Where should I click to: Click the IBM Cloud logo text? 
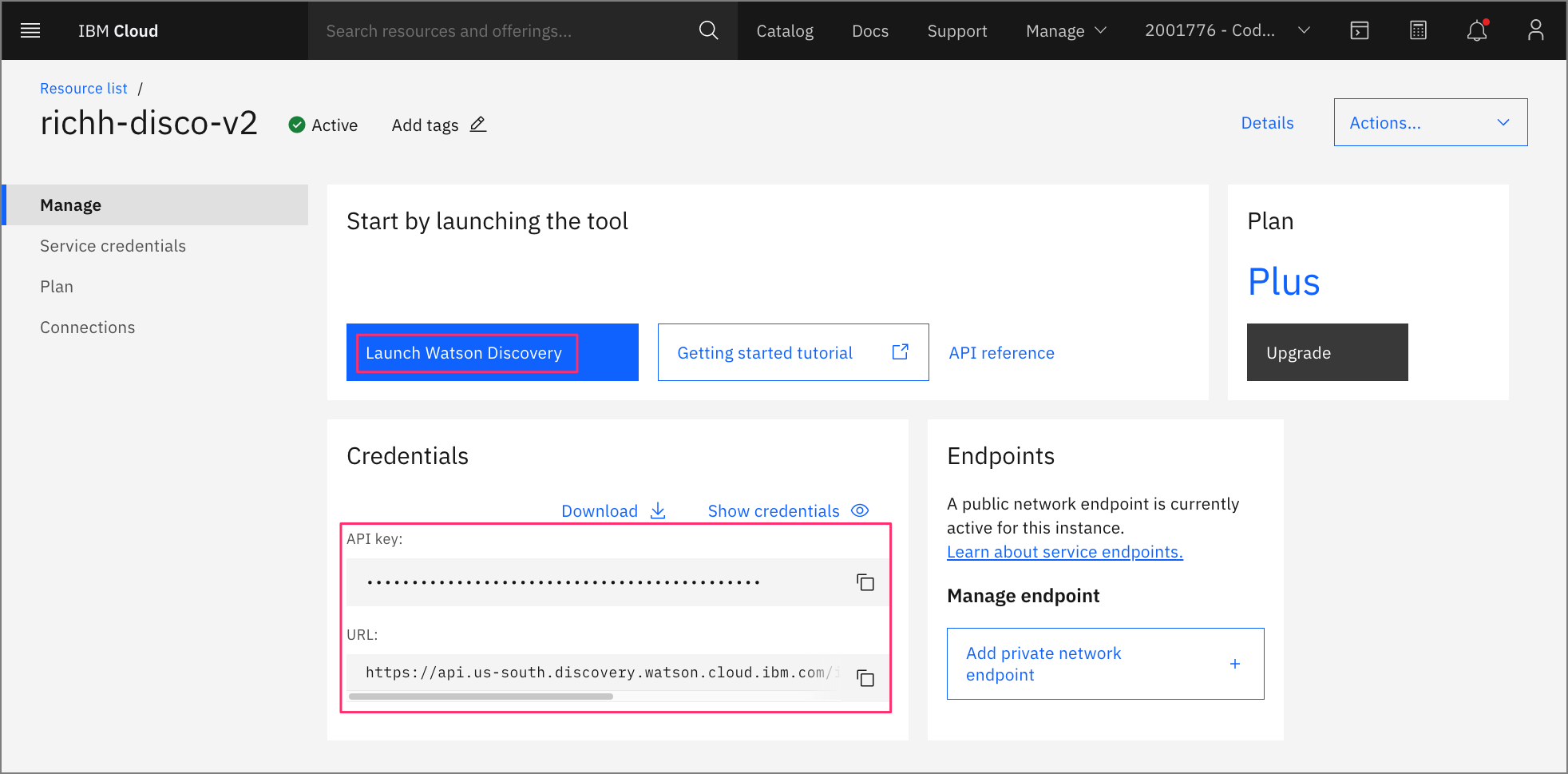coord(118,31)
